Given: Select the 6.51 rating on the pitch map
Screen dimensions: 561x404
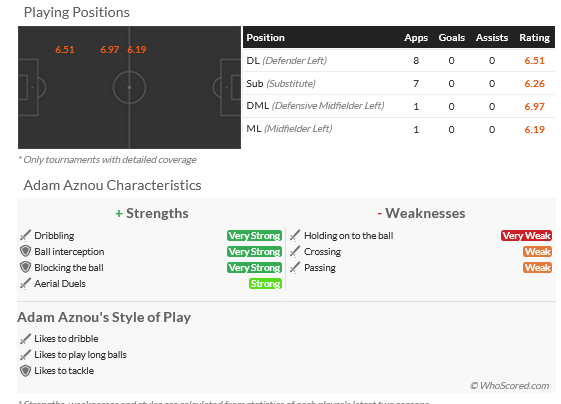Looking at the screenshot, I should pyautogui.click(x=65, y=49).
